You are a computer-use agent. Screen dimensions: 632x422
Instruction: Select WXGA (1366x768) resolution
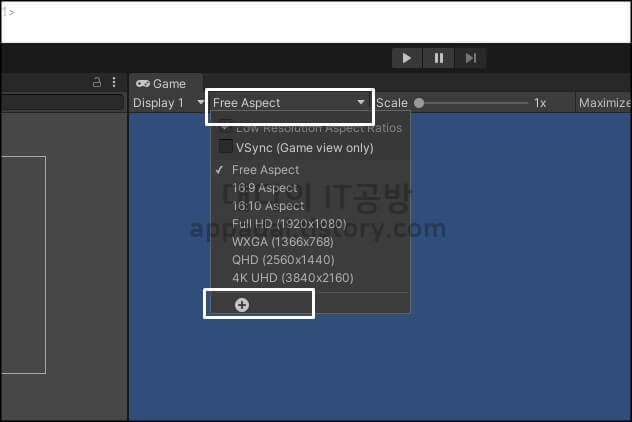(310, 242)
